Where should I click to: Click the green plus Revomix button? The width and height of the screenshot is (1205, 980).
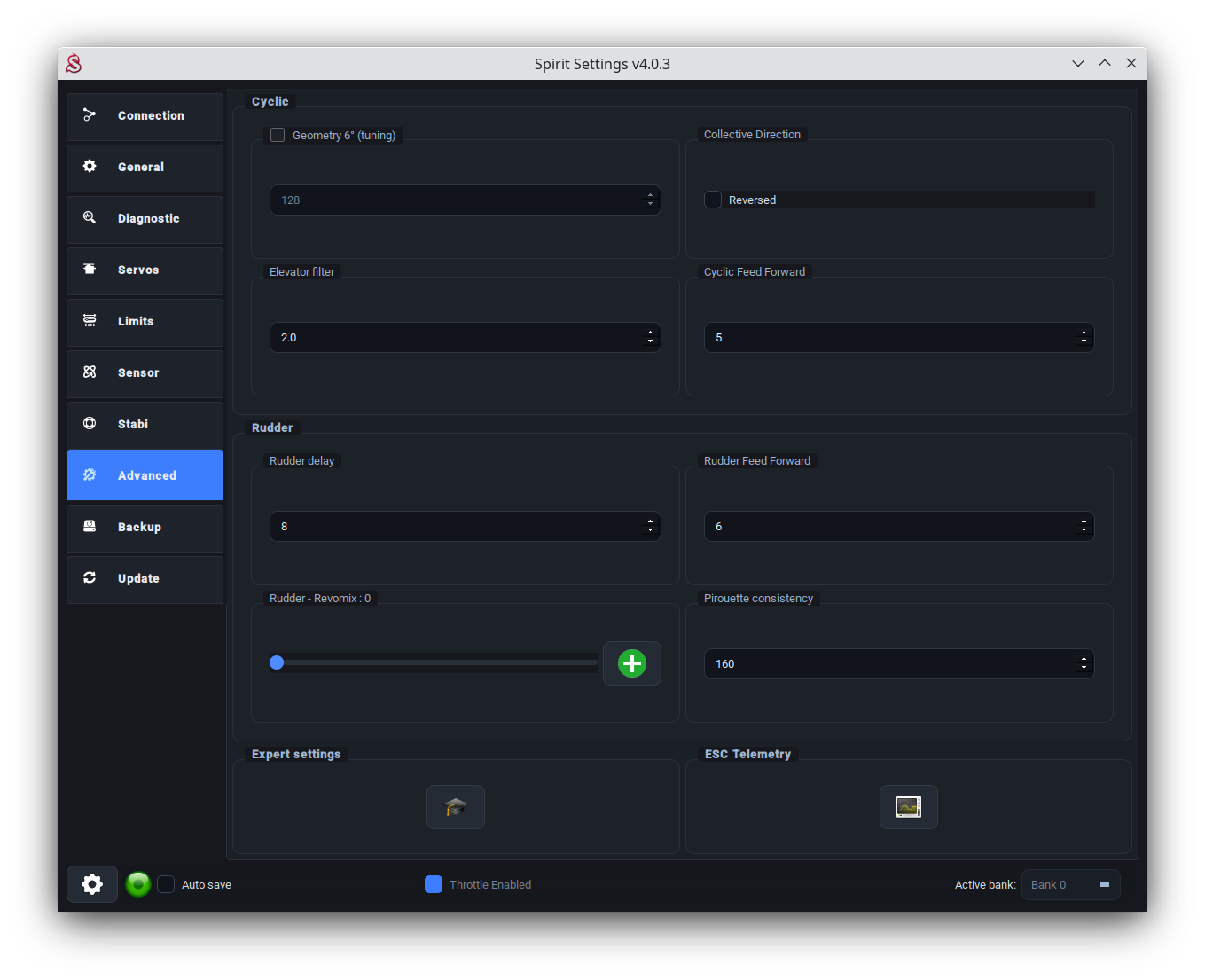point(631,663)
